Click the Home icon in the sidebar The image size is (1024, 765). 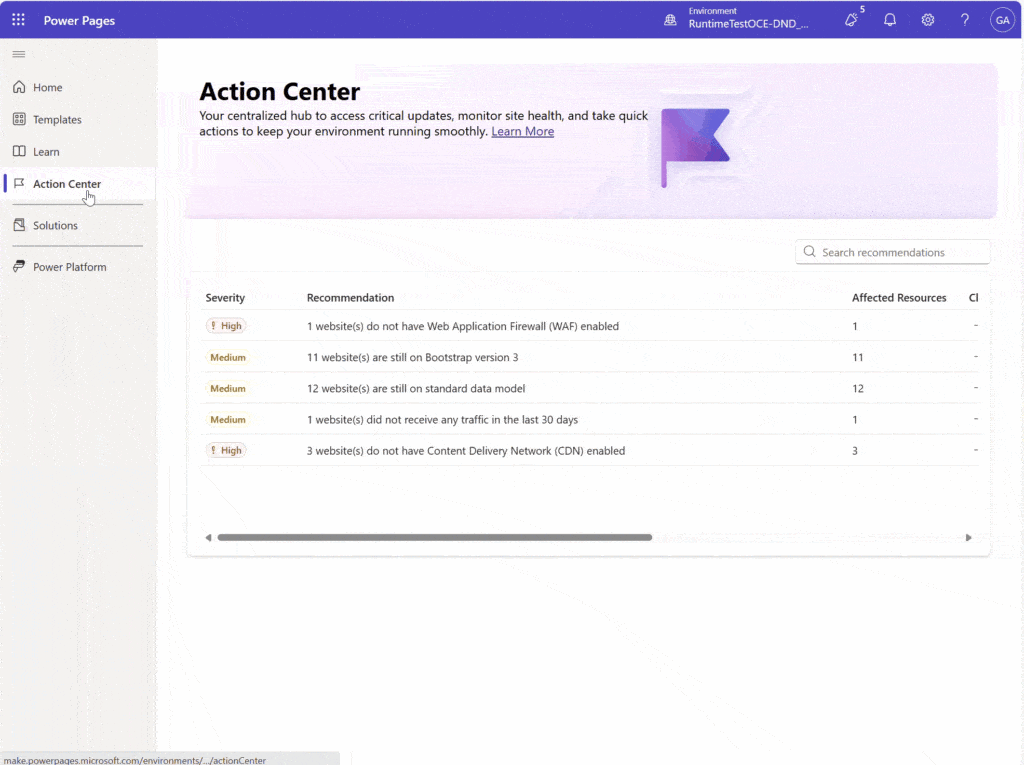click(19, 87)
